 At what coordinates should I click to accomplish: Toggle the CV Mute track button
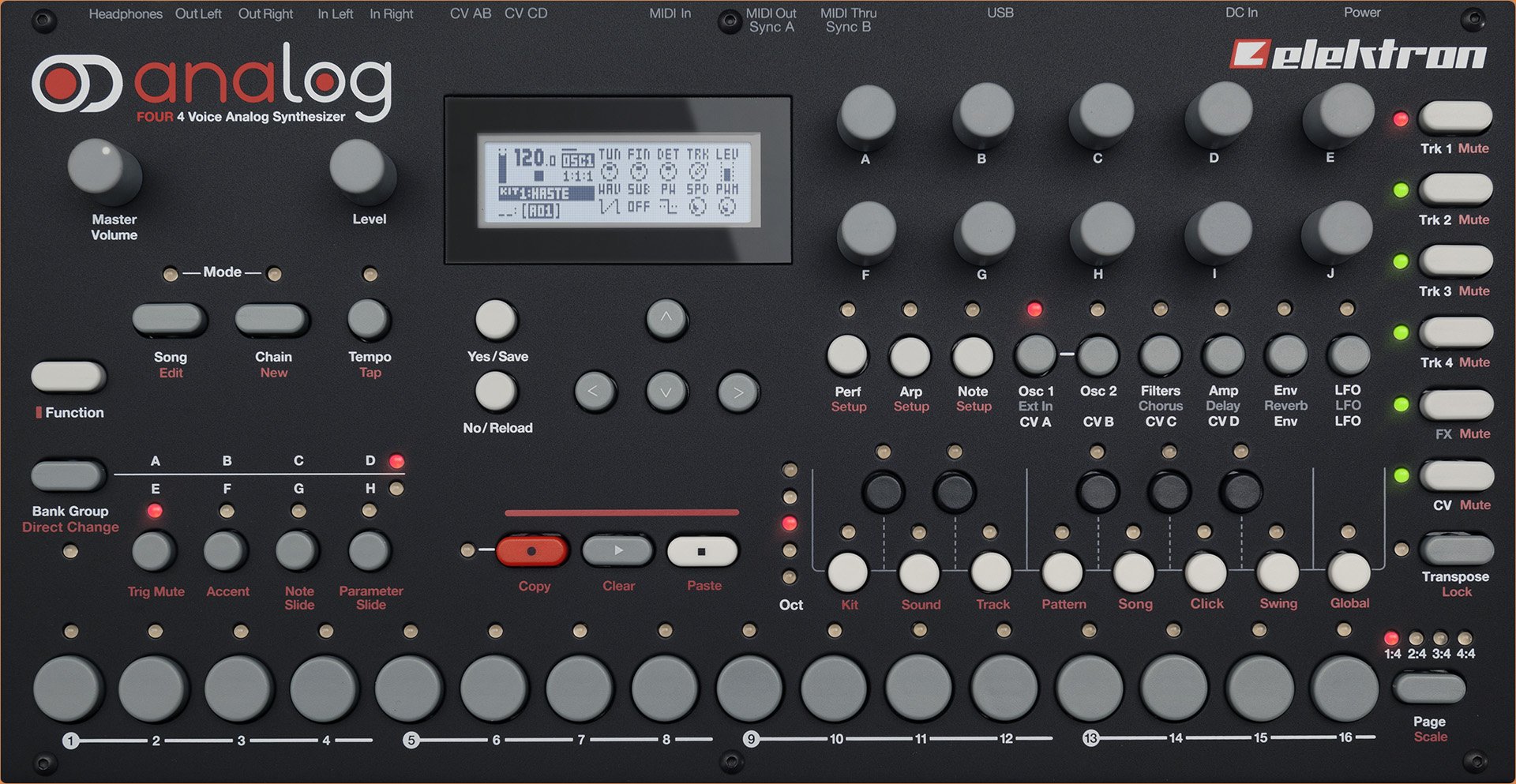coord(1456,475)
